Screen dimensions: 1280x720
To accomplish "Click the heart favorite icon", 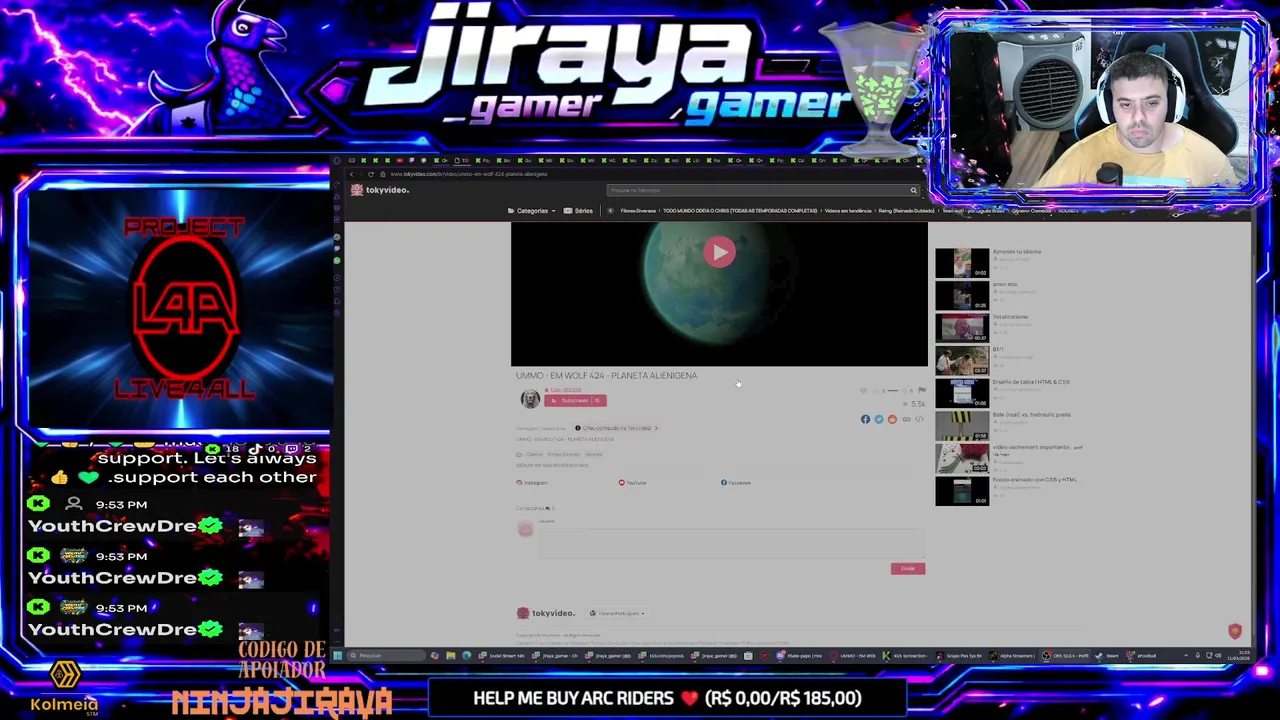I will pyautogui.click(x=864, y=391).
